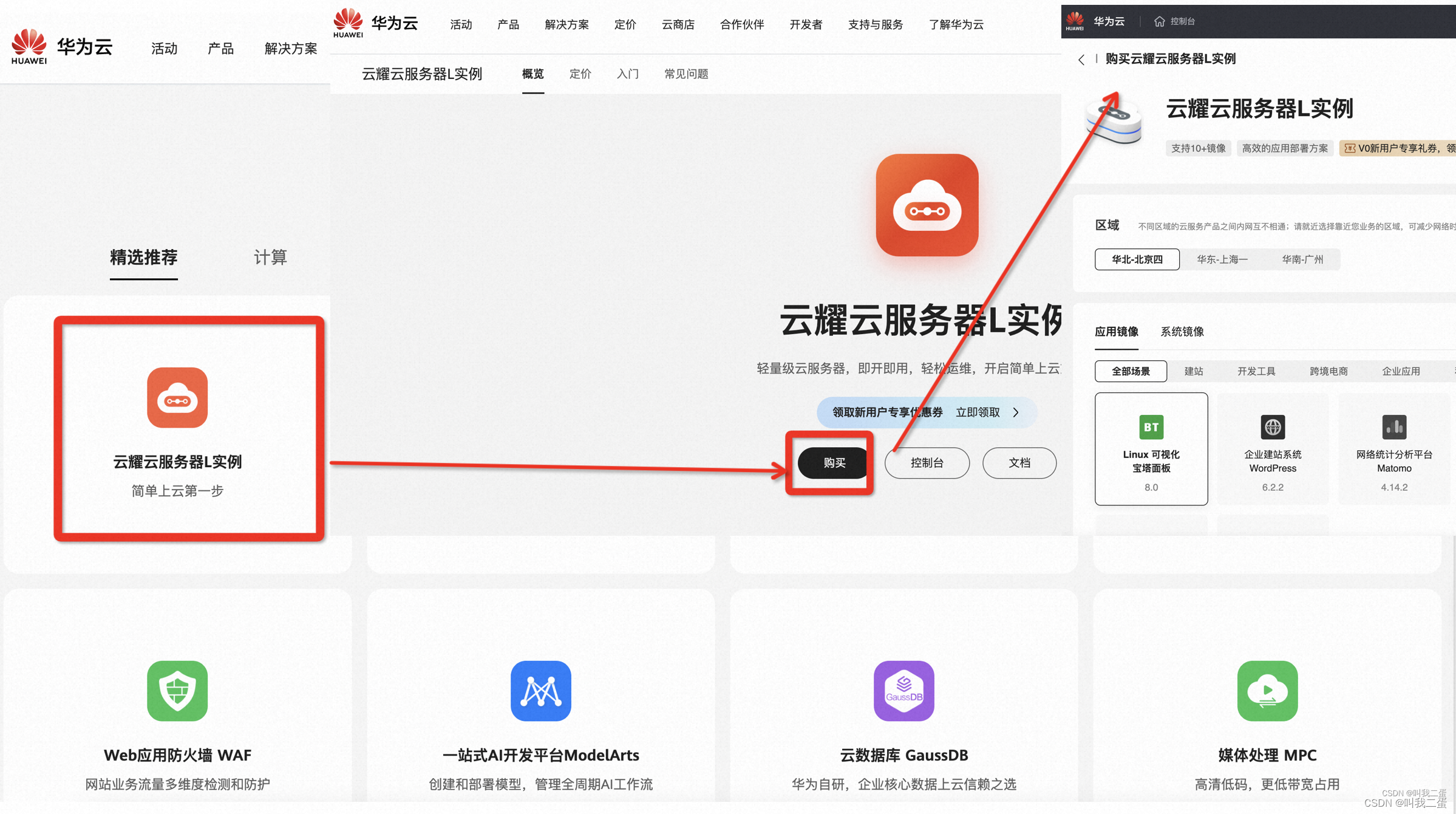1456x814 pixels.
Task: Choose the Linux 可视化宝塔面板 8.0 image card
Action: click(x=1151, y=449)
